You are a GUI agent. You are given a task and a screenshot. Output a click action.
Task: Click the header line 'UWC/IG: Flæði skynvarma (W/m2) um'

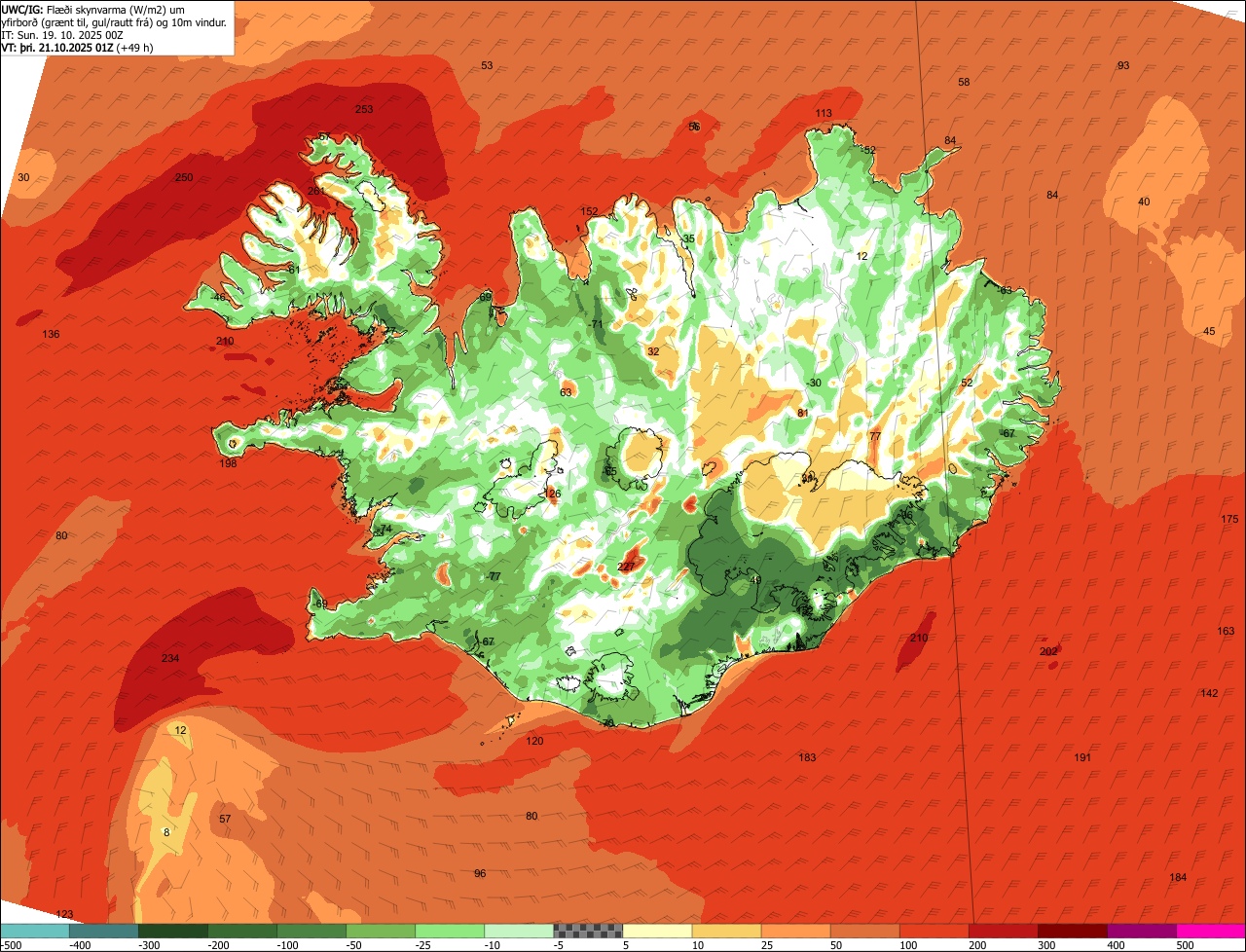(93, 8)
